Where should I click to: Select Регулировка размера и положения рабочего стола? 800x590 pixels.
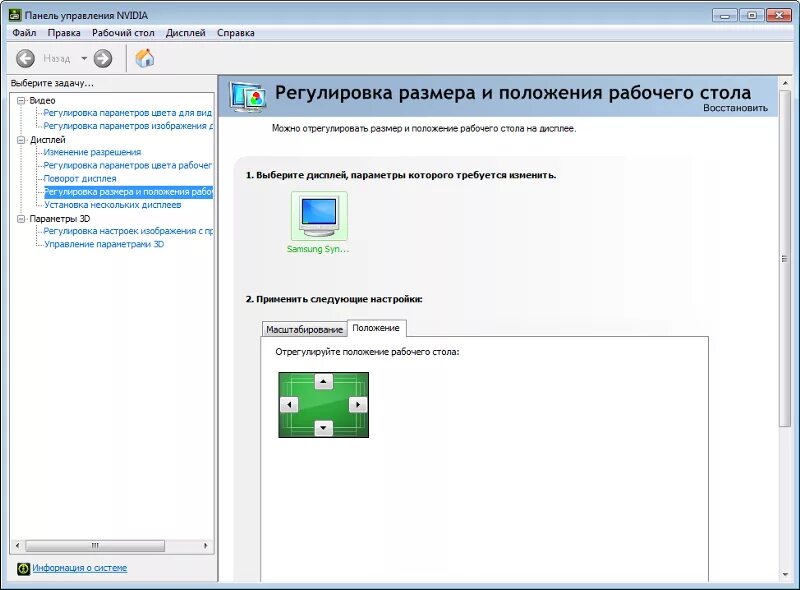[128, 192]
